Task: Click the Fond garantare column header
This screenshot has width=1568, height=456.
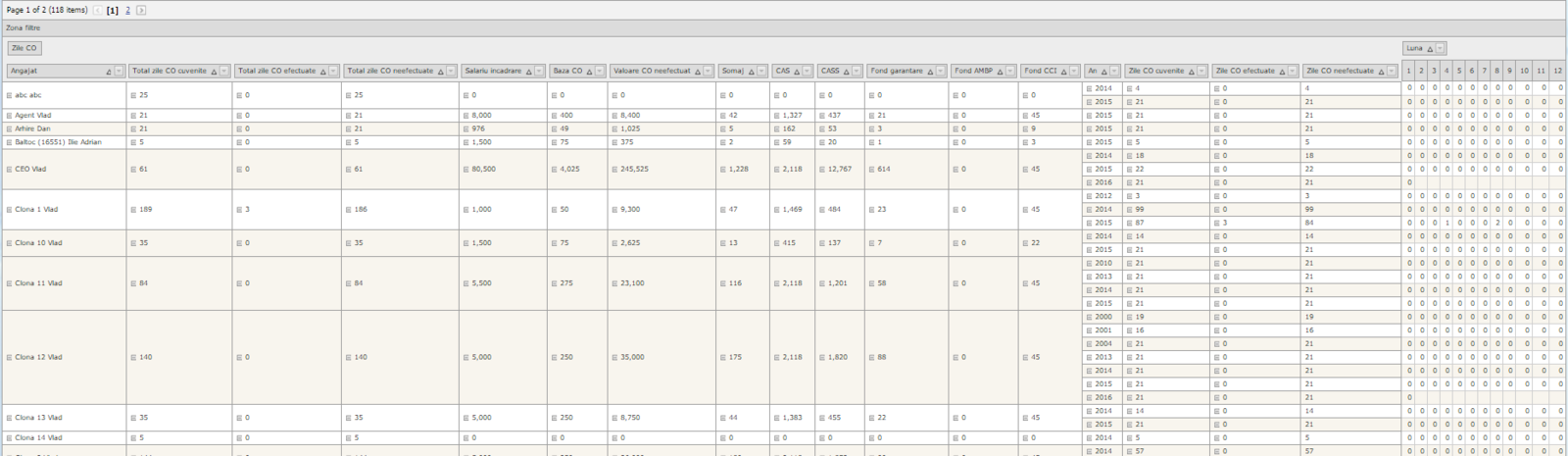Action: pyautogui.click(x=898, y=71)
